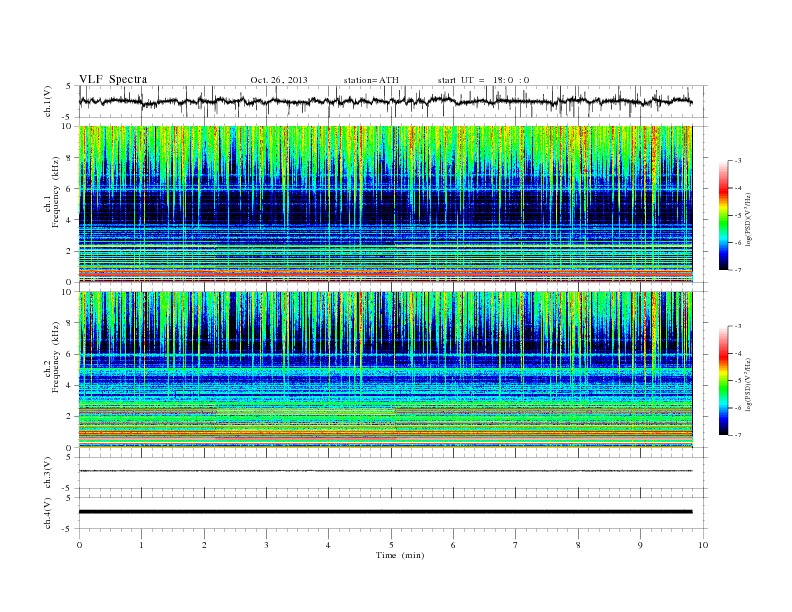Click inside the ch.2 frequency spectrogram
This screenshot has width=792, height=612.
point(385,370)
